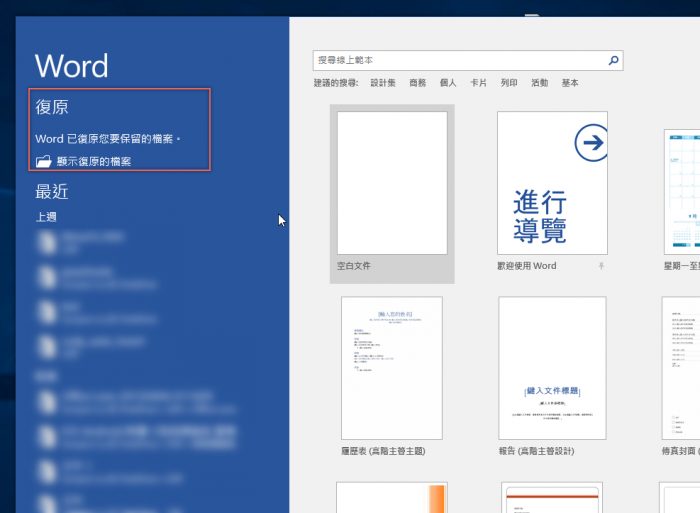Open the 報告 (高階主管設計) template

[x=552, y=368]
